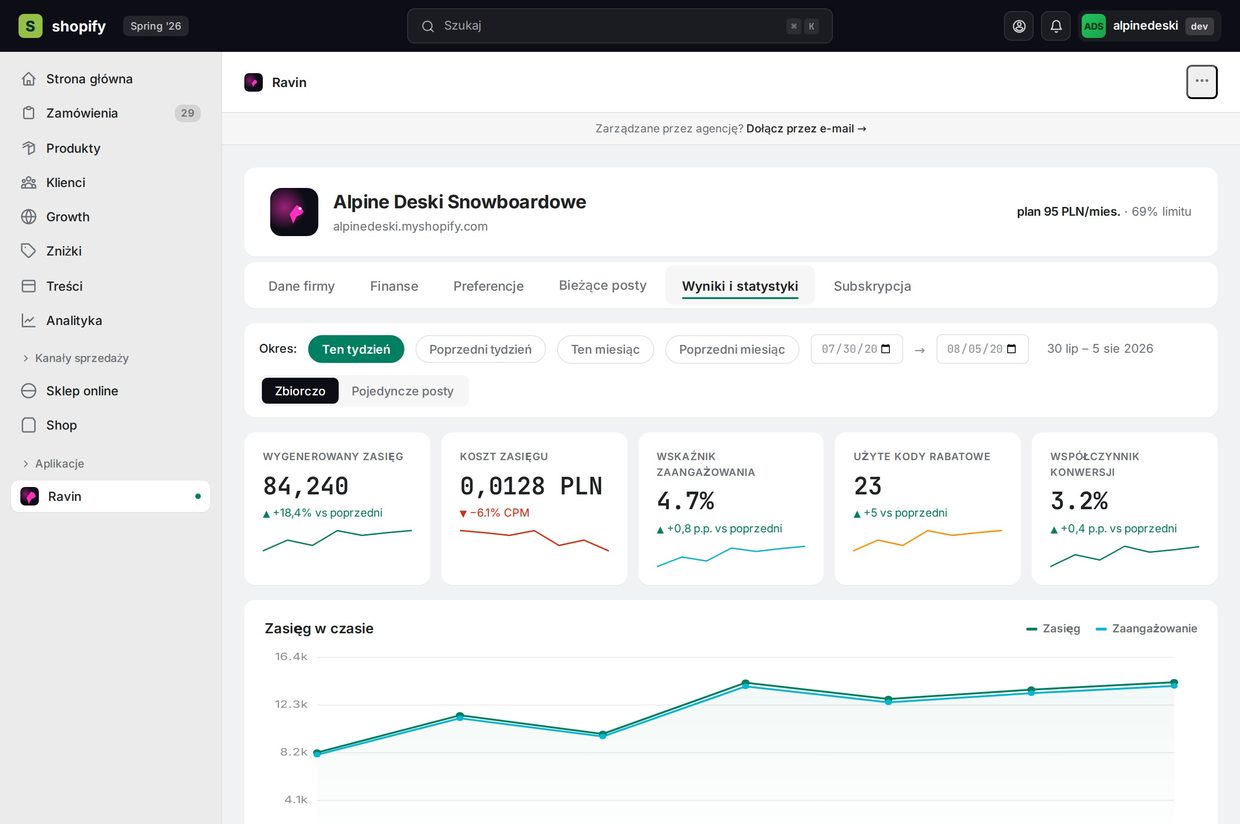The width and height of the screenshot is (1240, 824).
Task: Click the −6.1% CPM change label
Action: point(495,513)
